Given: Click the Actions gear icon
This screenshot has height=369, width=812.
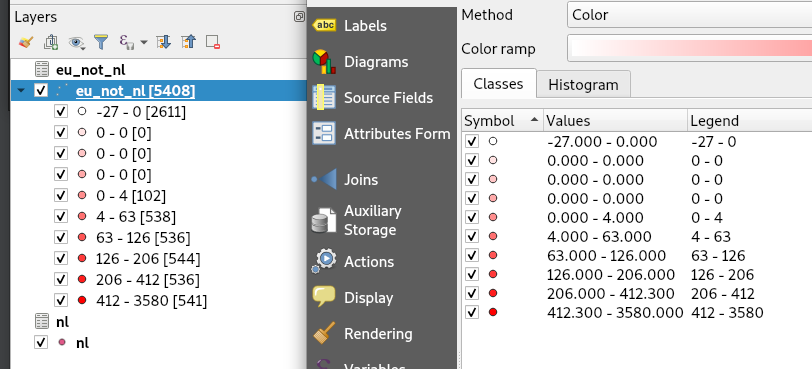Looking at the screenshot, I should coord(324,261).
